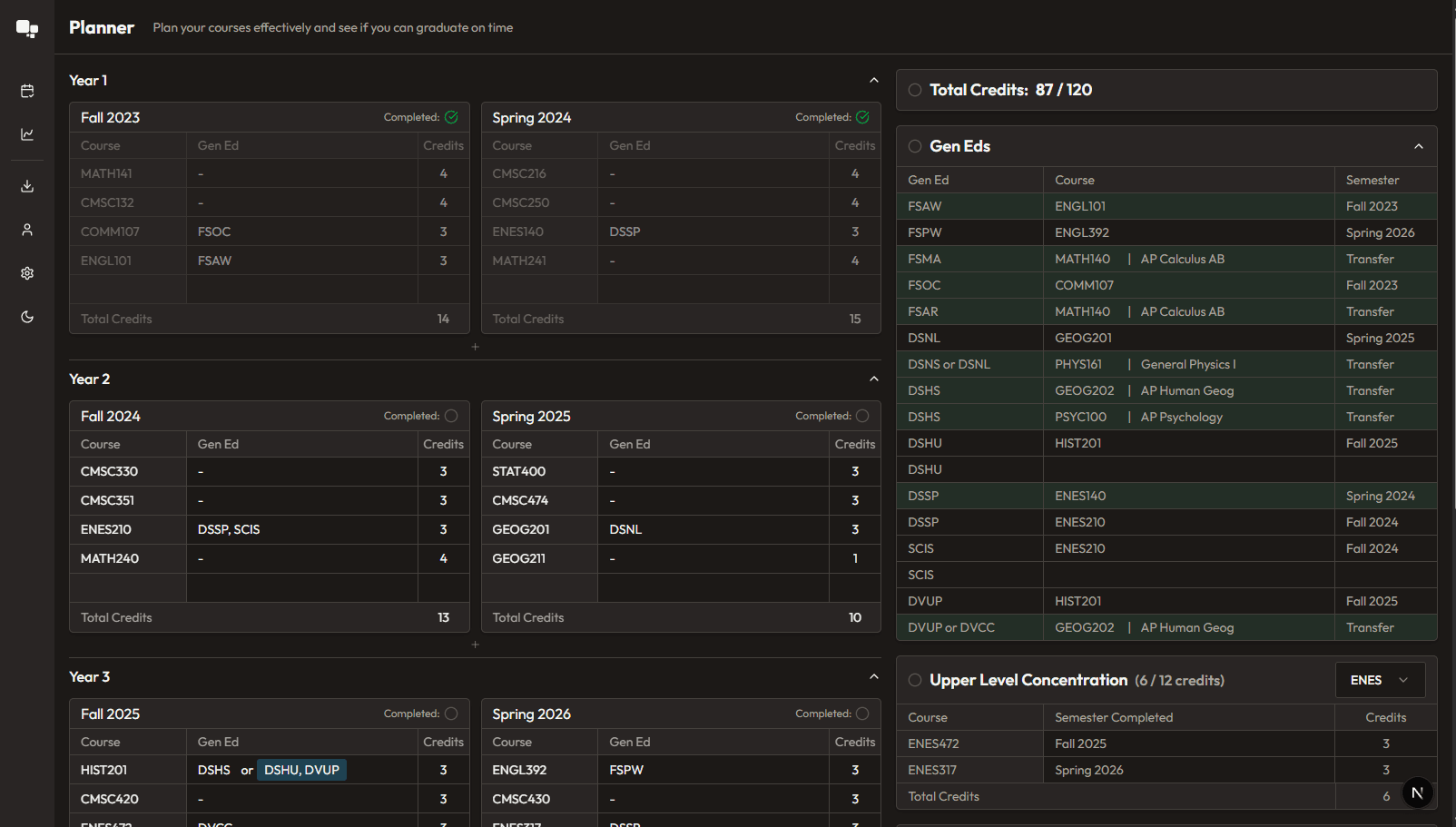Click the app logo icon in sidebar
Screen dimensions: 1456x827
click(27, 28)
